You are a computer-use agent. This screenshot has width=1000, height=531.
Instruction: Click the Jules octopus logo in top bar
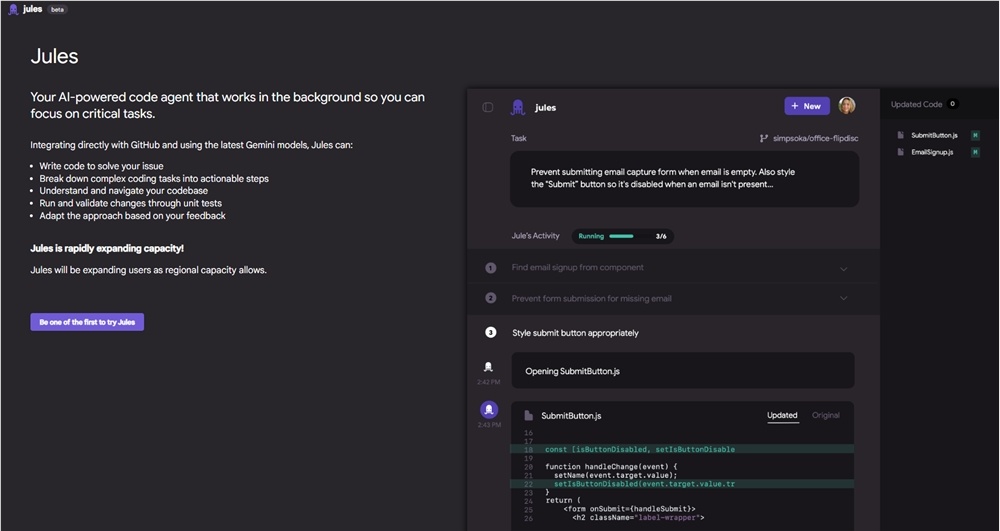[x=13, y=9]
